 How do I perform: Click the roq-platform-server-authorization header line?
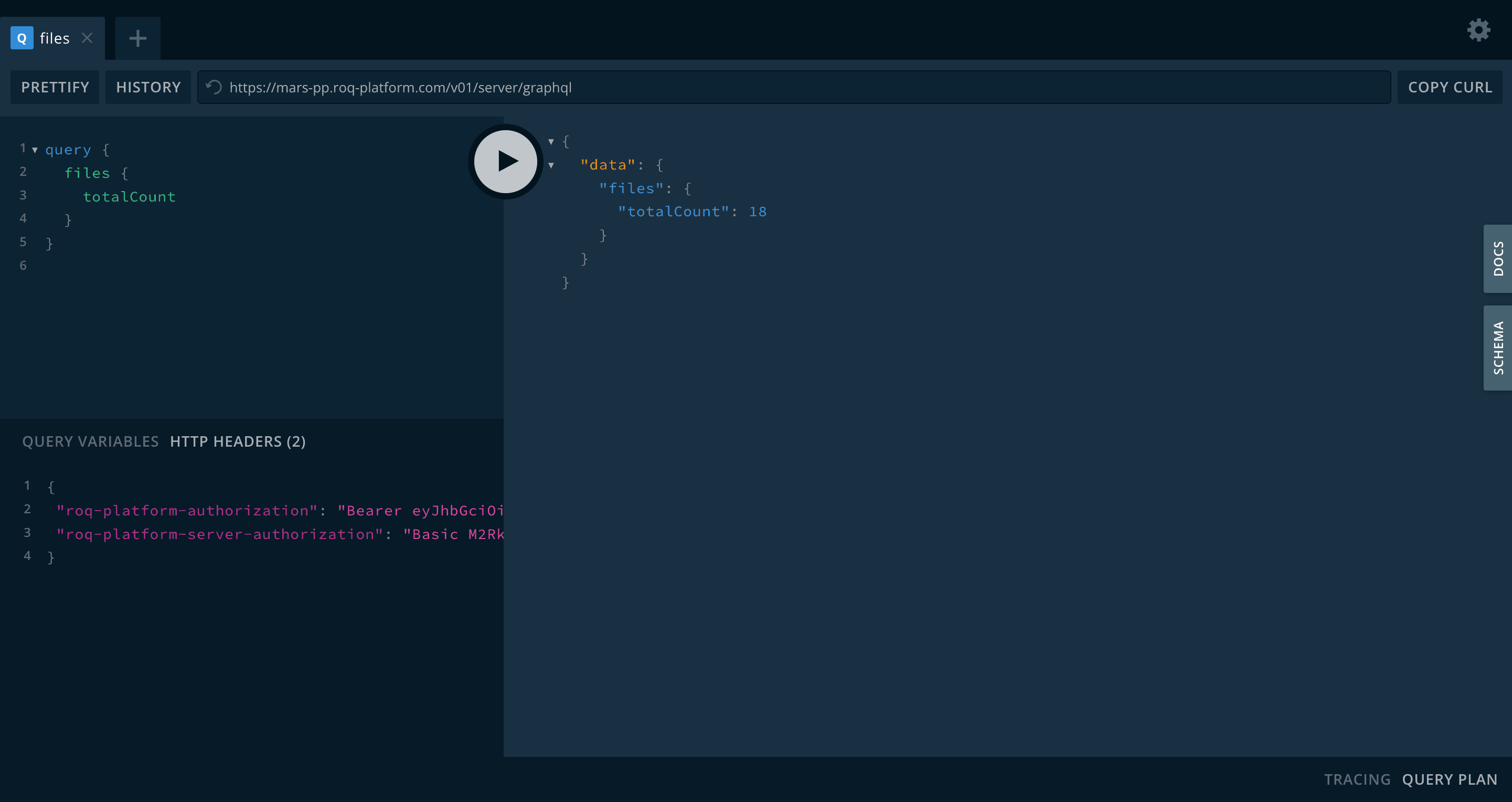(280, 534)
